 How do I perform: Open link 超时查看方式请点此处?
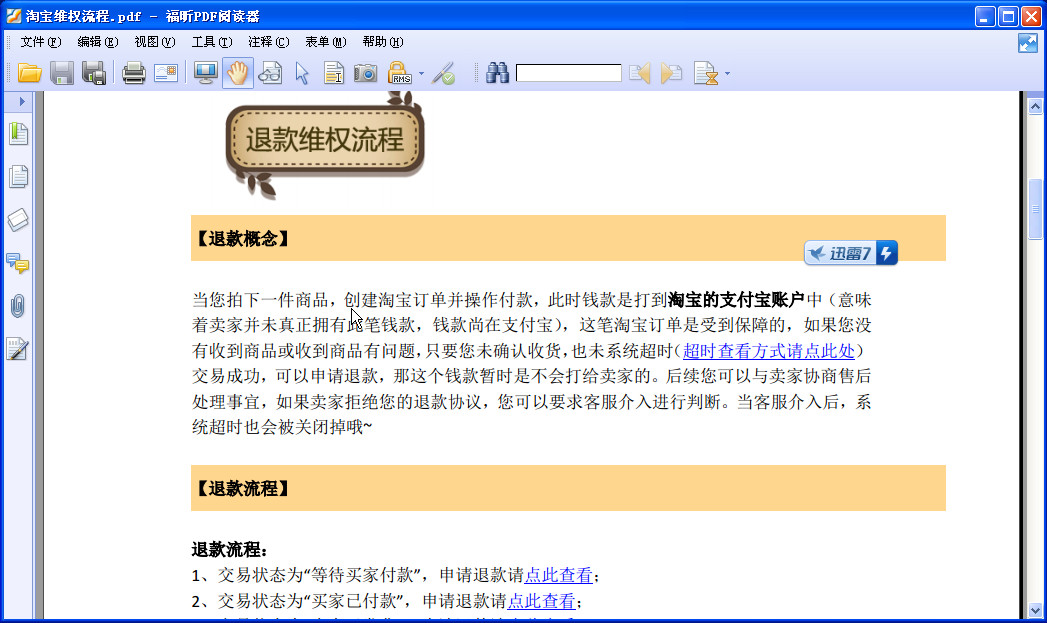769,351
